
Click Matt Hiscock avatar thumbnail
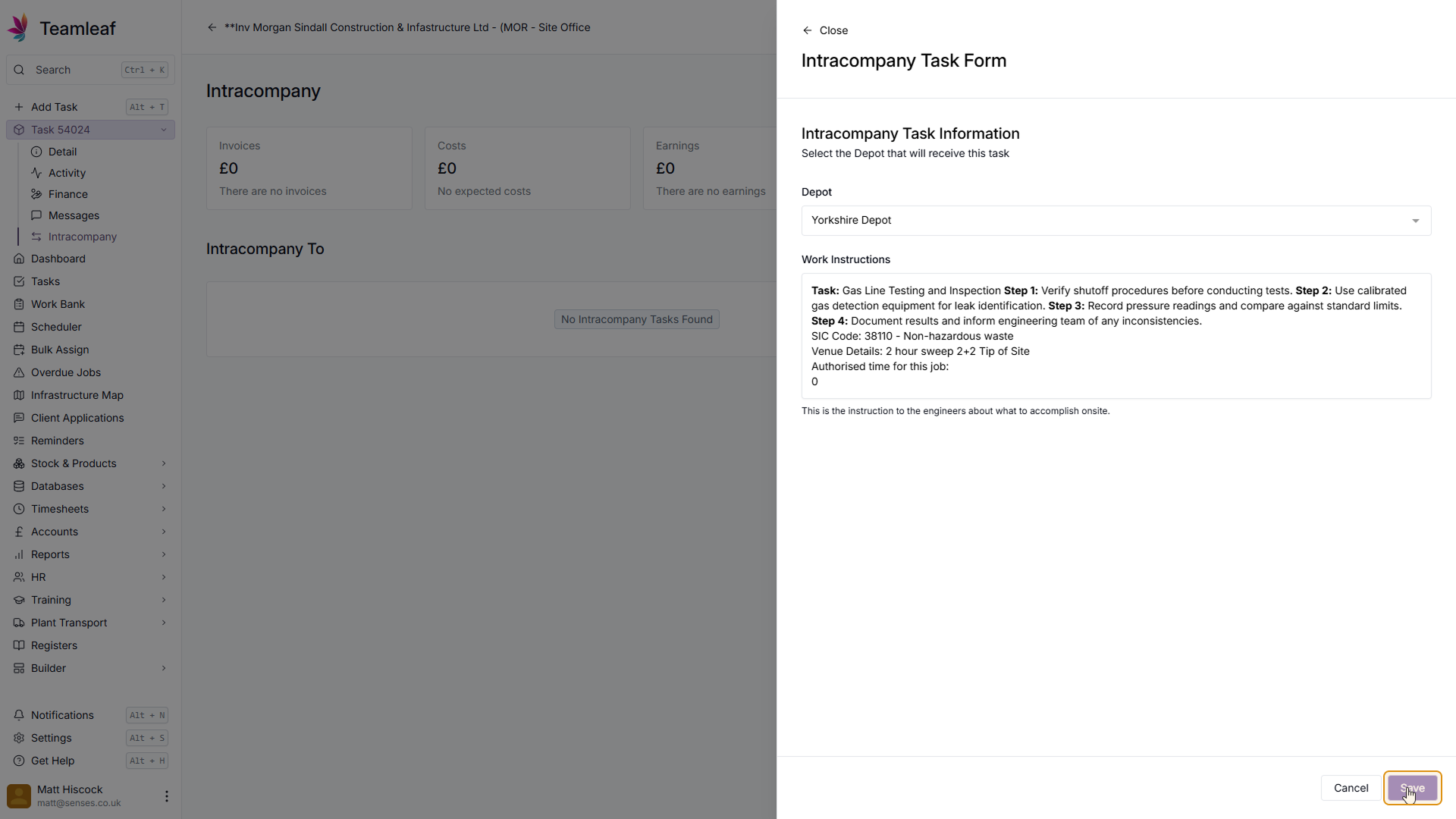[x=19, y=796]
